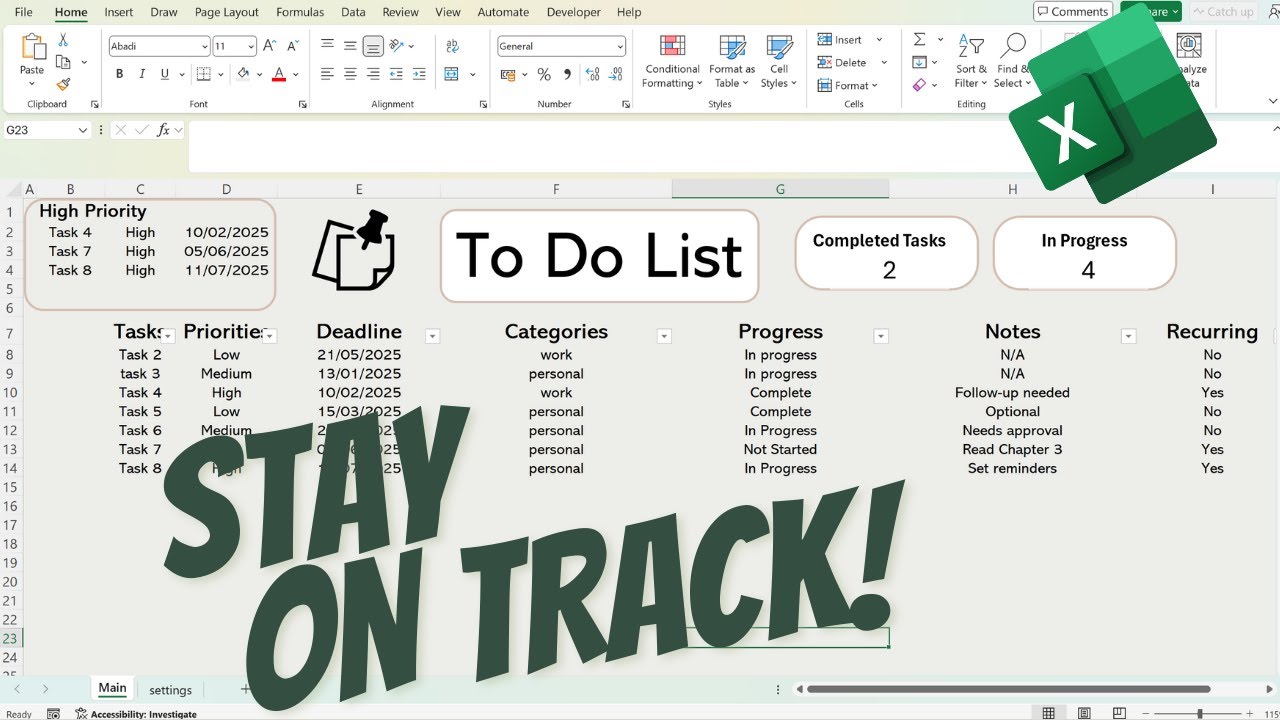Click the Comments button
This screenshot has height=720, width=1280.
[x=1072, y=12]
